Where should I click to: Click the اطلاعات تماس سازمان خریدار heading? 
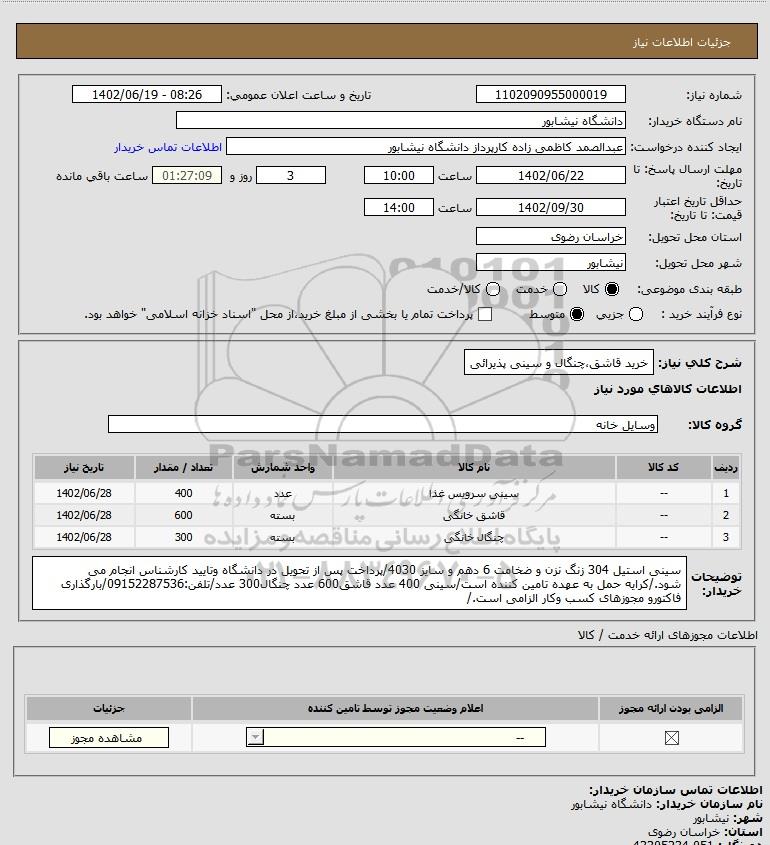coord(676,790)
